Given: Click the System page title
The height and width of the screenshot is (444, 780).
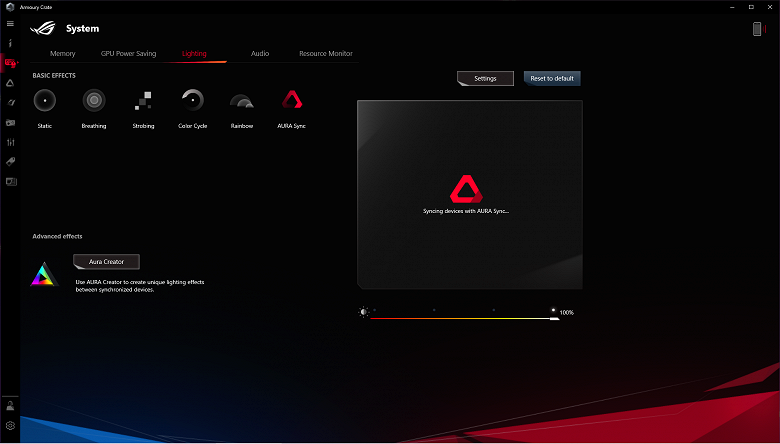Looking at the screenshot, I should 83,29.
